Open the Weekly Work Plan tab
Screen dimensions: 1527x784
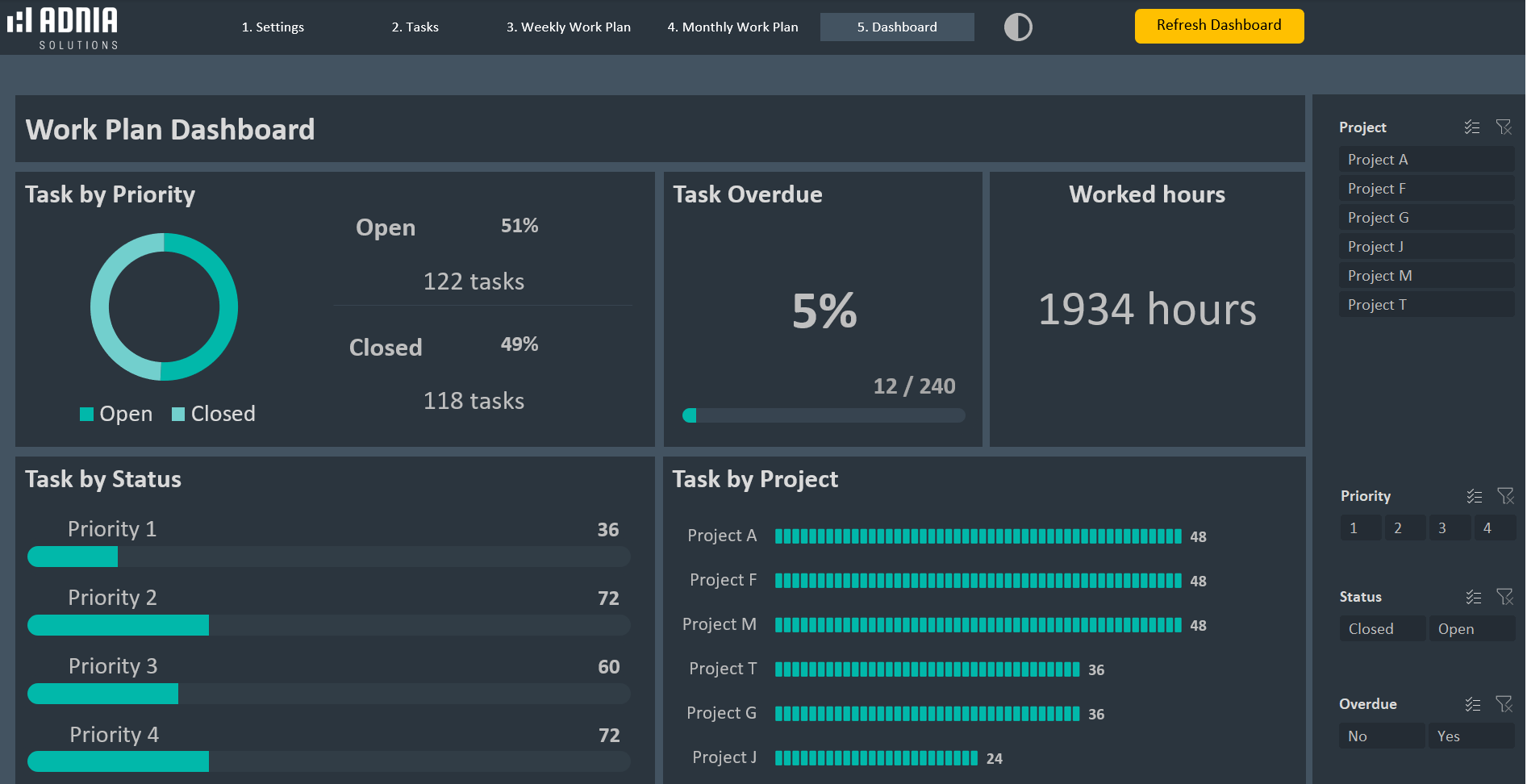point(568,27)
